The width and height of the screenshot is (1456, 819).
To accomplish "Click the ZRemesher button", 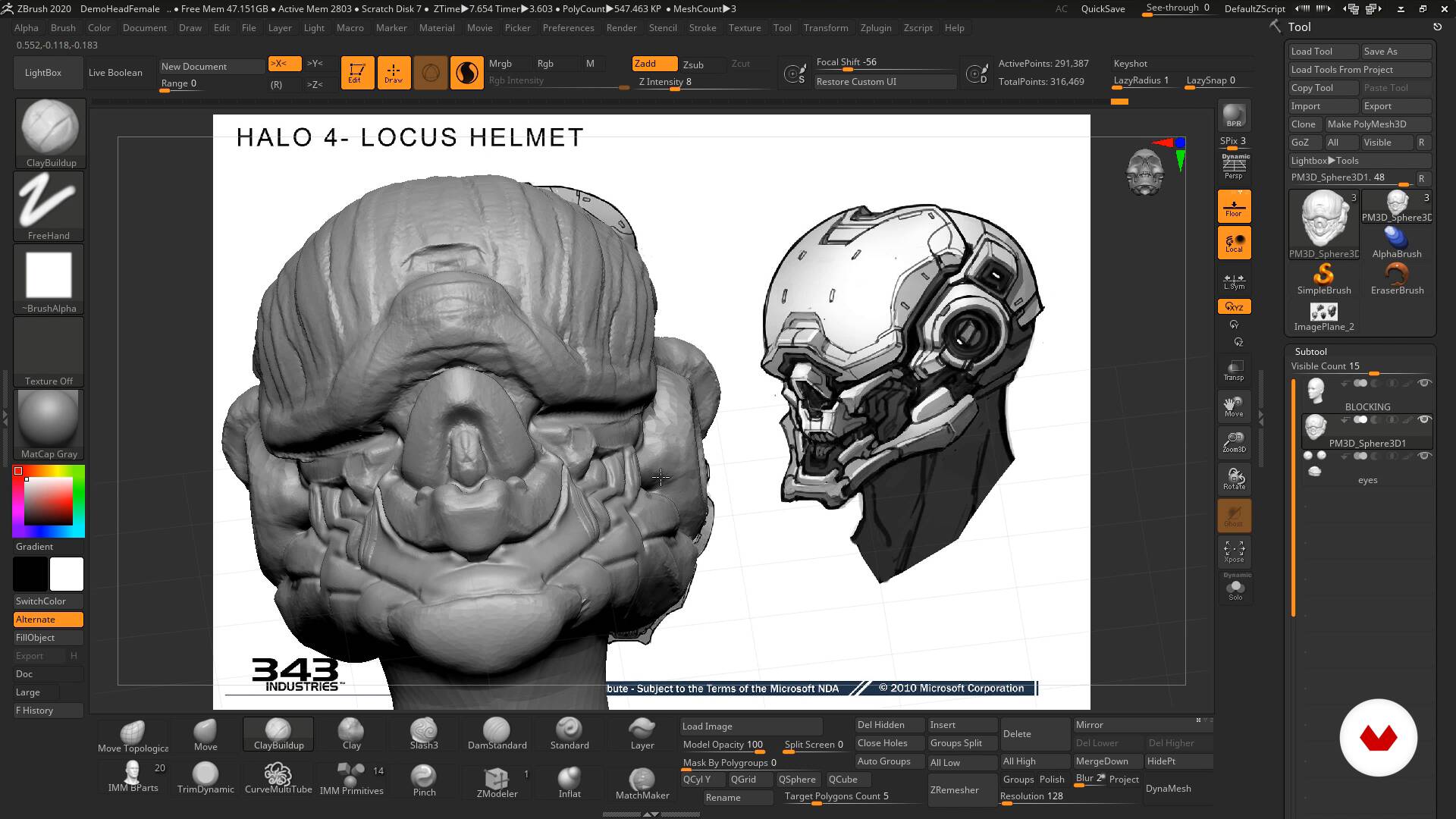I will 962,790.
